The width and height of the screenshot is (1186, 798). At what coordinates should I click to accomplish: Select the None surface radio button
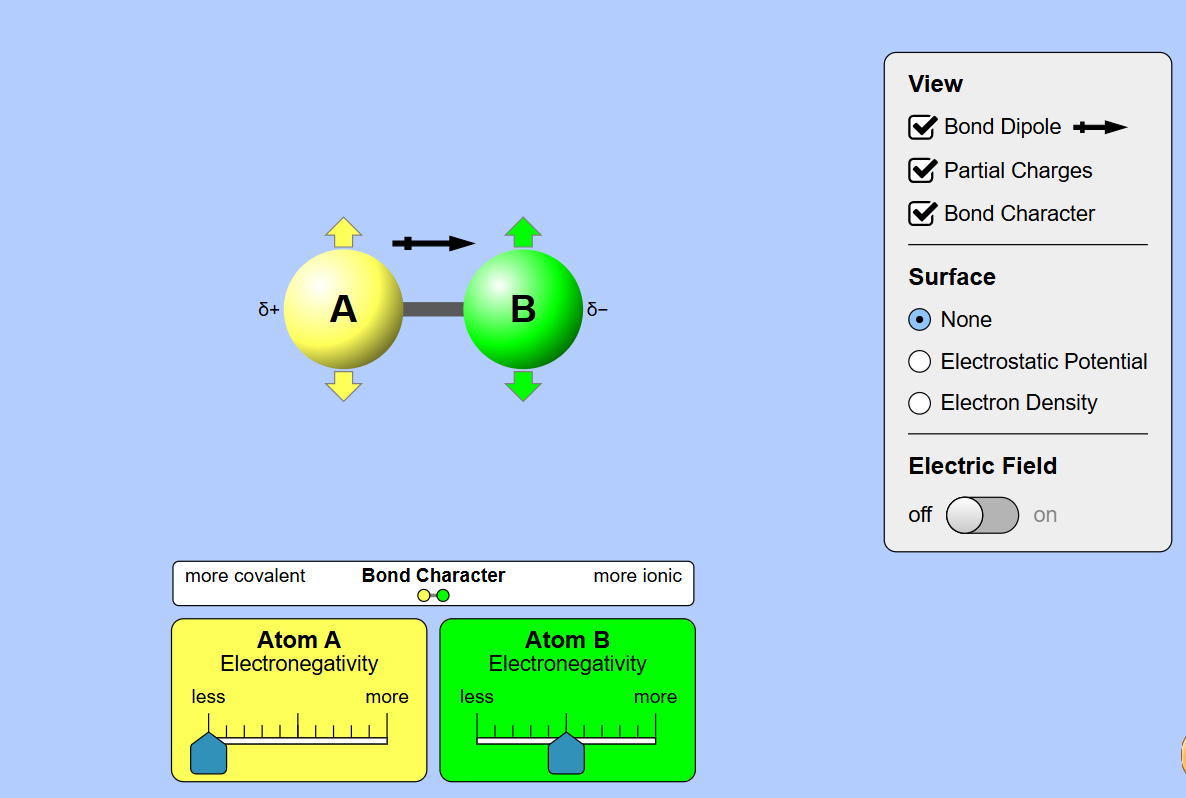[919, 320]
